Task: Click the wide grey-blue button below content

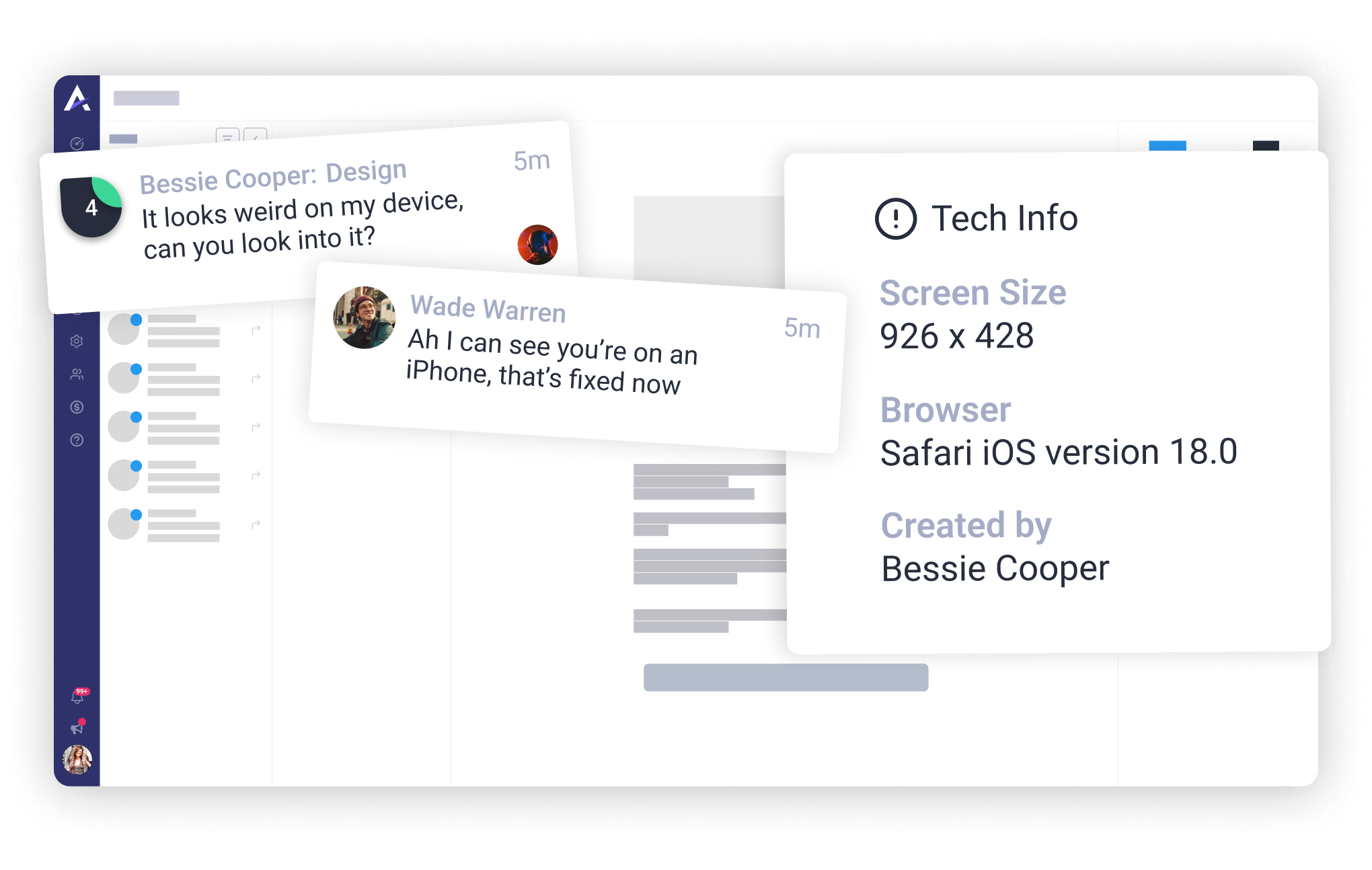Action: coord(786,677)
